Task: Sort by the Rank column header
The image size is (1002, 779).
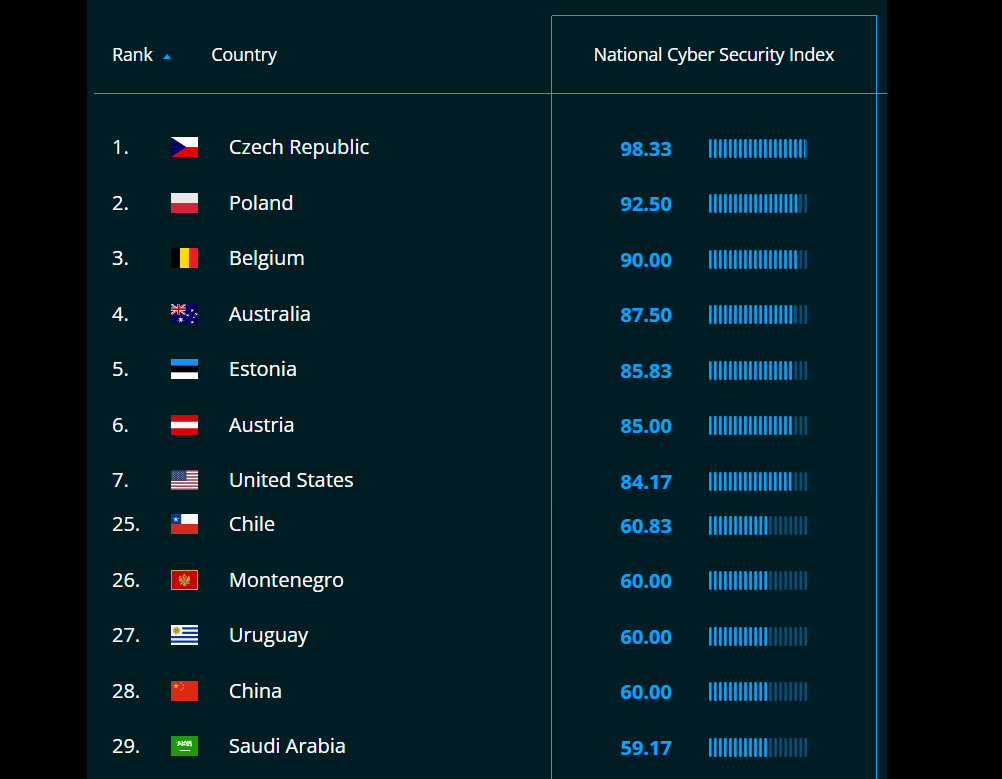Action: point(132,55)
